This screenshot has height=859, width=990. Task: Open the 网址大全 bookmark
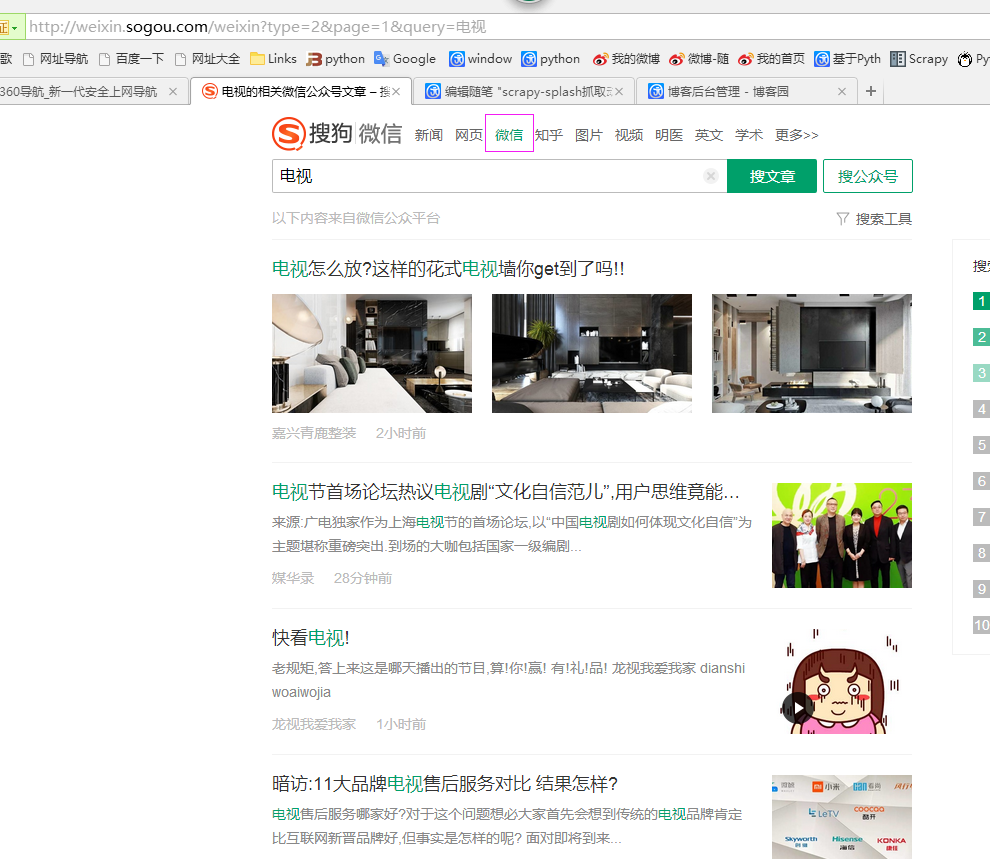[207, 59]
